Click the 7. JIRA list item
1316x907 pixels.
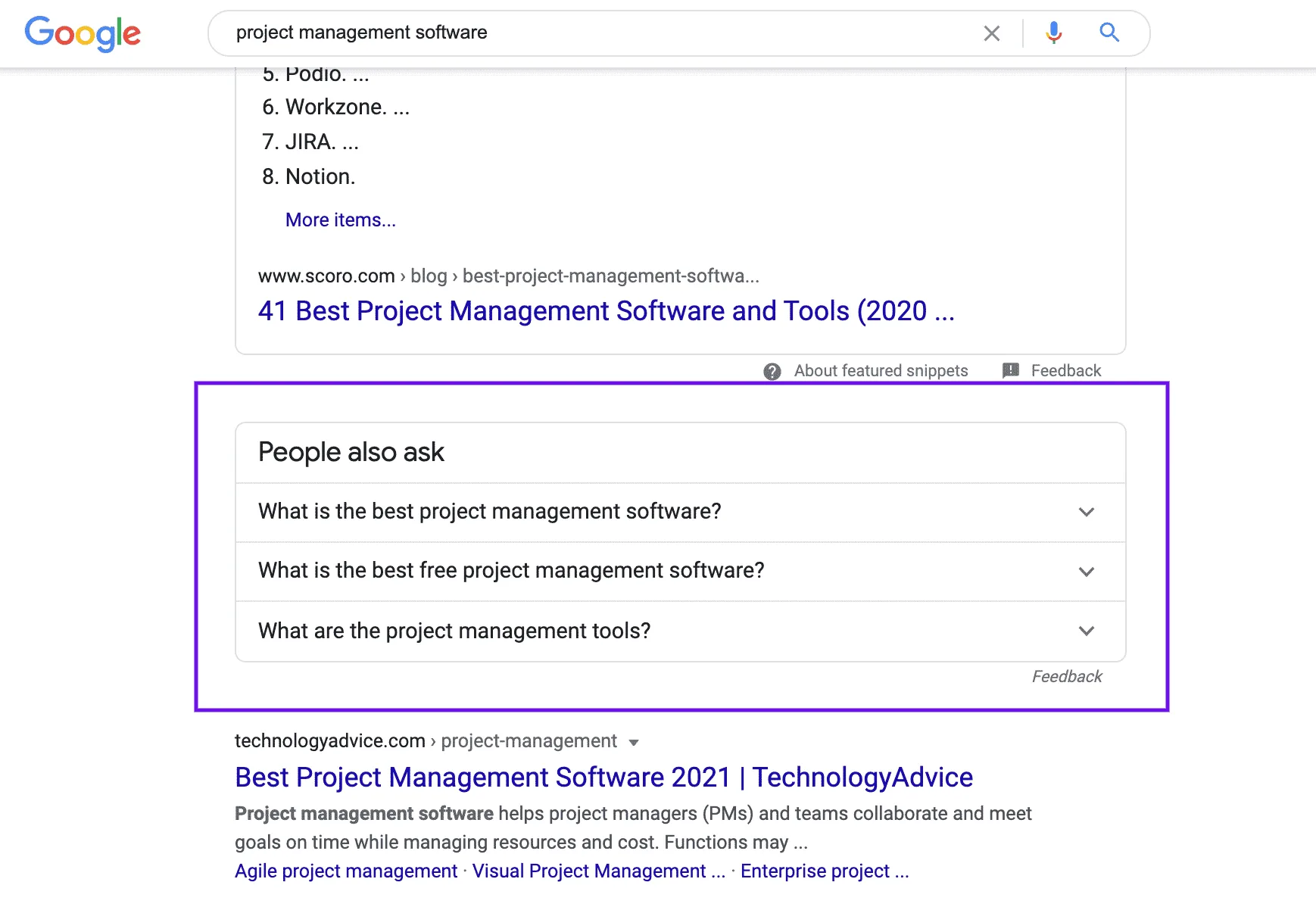point(310,142)
